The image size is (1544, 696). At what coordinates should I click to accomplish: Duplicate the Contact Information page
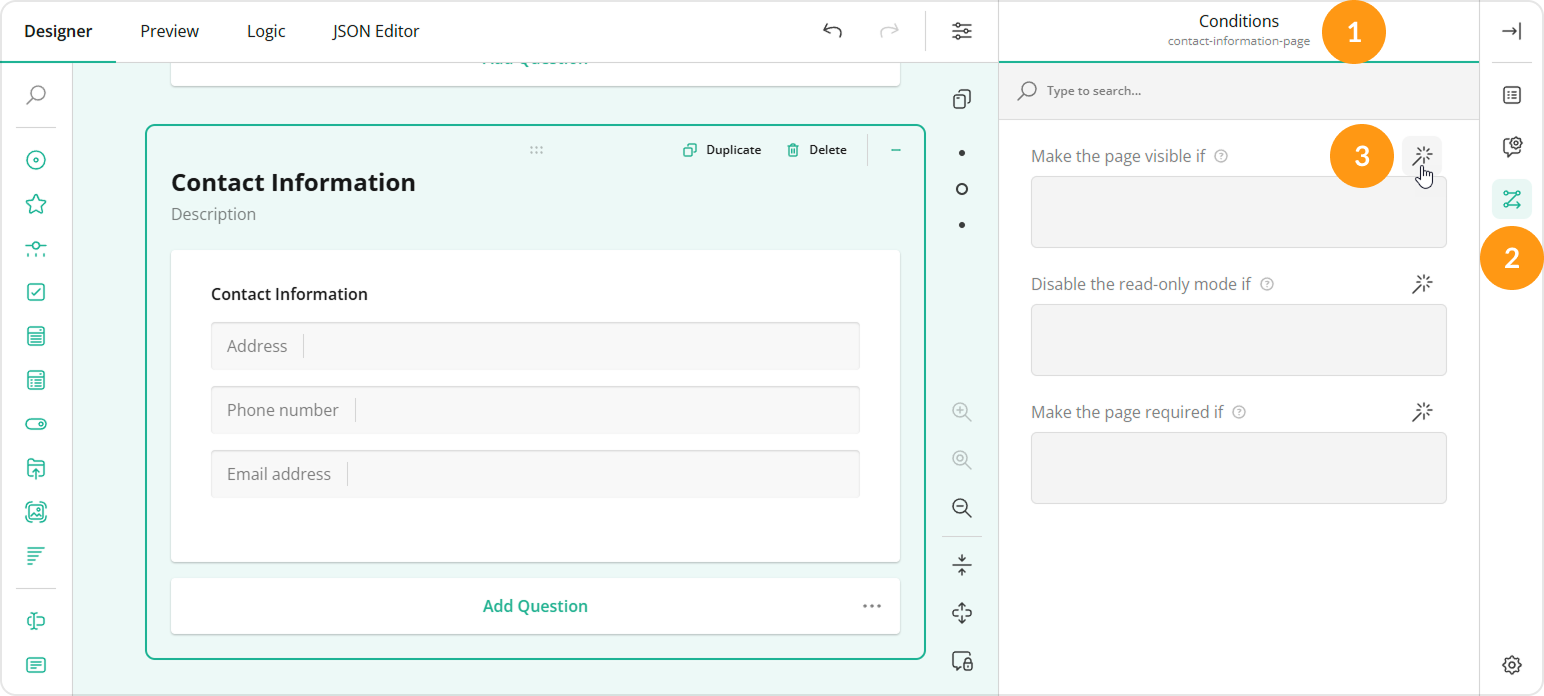[721, 149]
